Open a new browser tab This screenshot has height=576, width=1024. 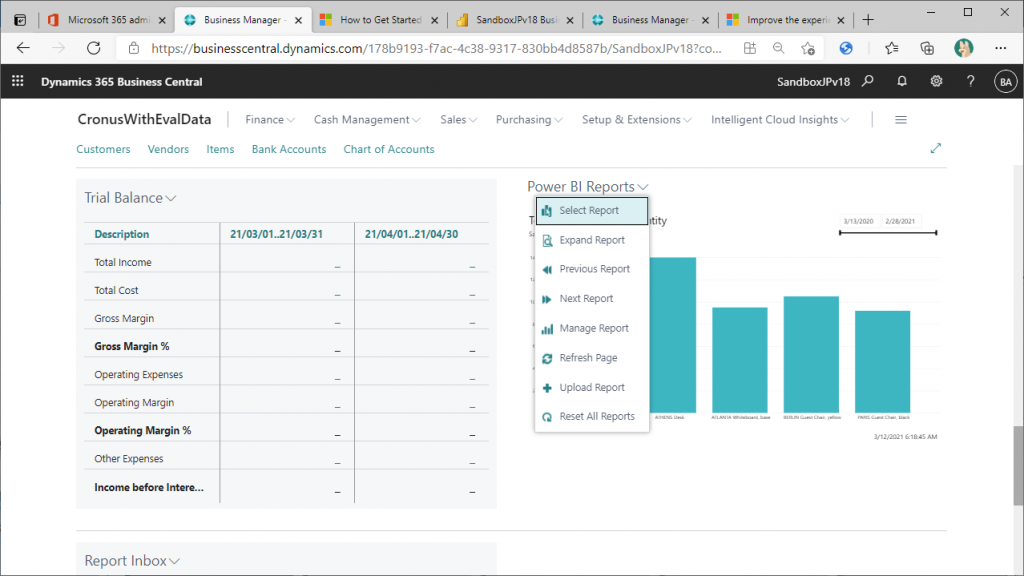pyautogui.click(x=868, y=20)
